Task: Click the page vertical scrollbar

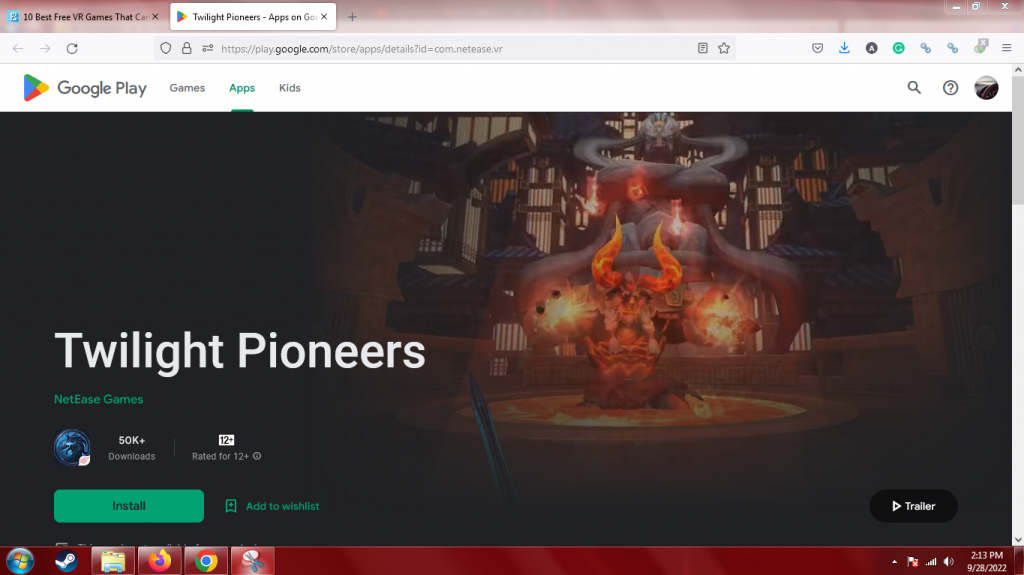Action: [x=1018, y=140]
